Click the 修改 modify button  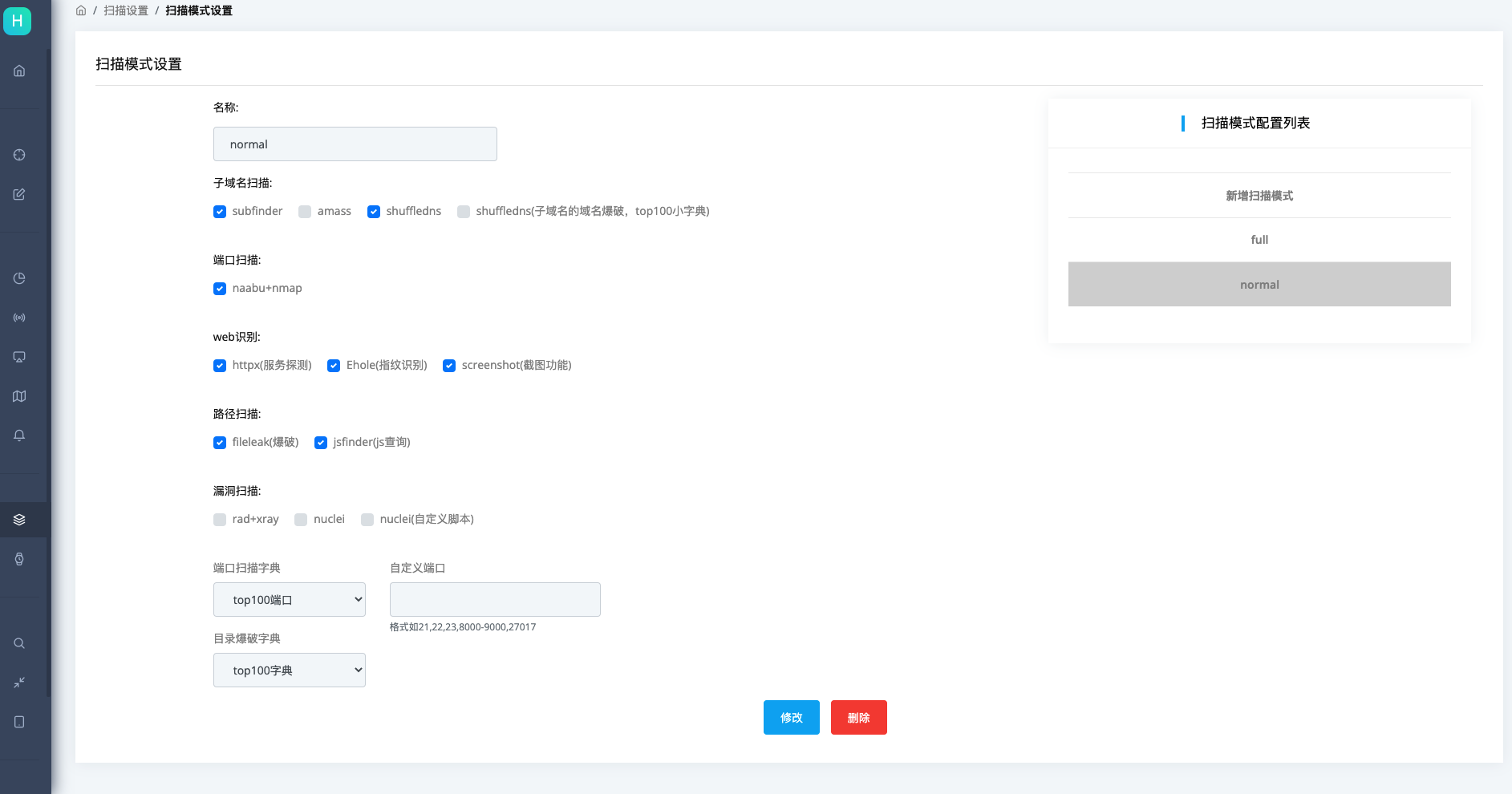[792, 717]
